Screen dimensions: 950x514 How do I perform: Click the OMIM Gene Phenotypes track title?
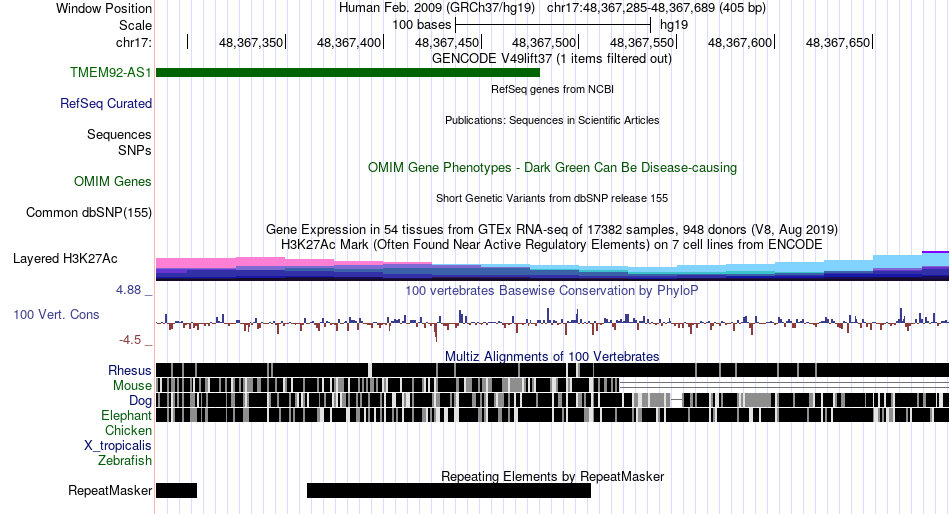tap(552, 168)
